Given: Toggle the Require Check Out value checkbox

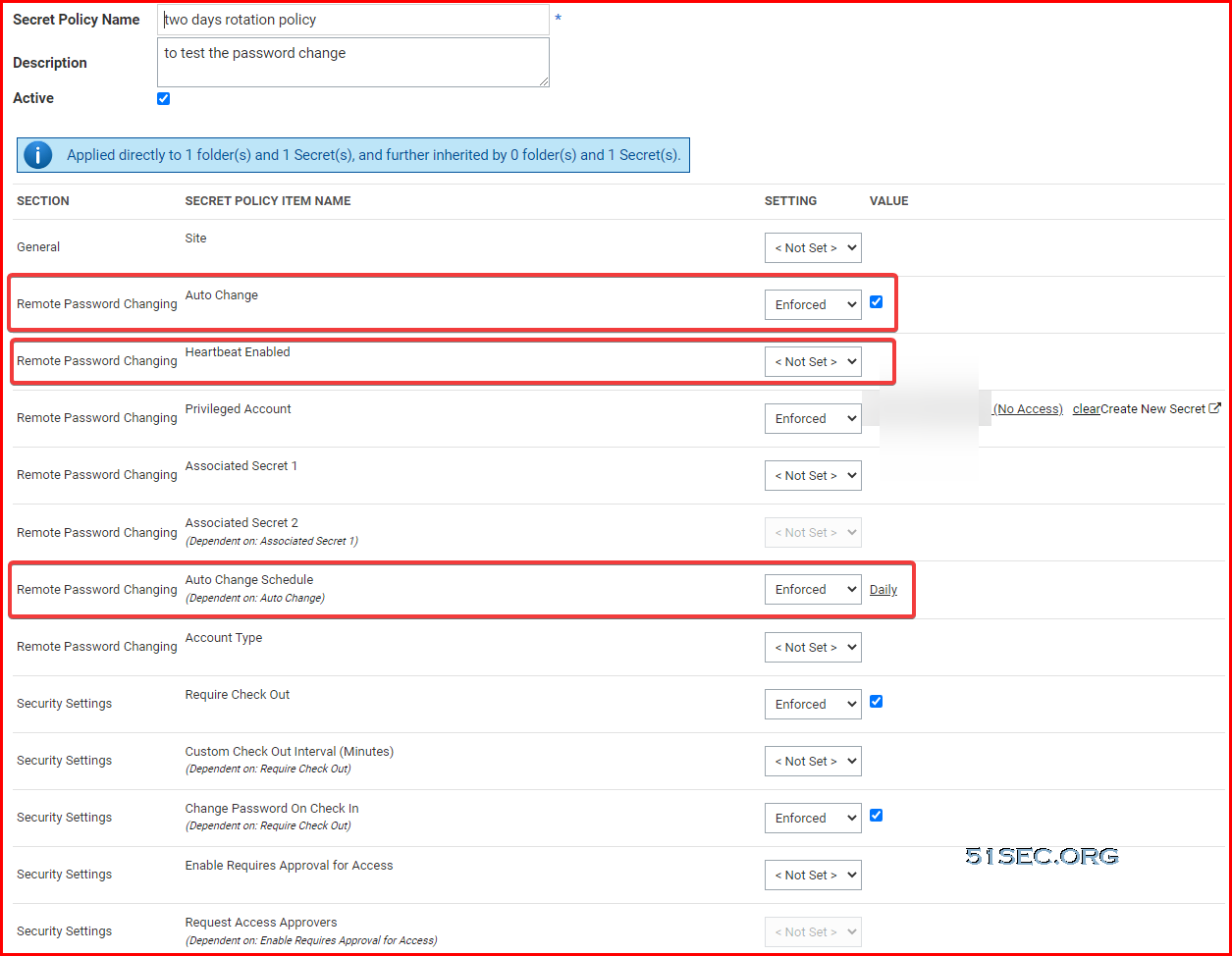Looking at the screenshot, I should pos(877,702).
